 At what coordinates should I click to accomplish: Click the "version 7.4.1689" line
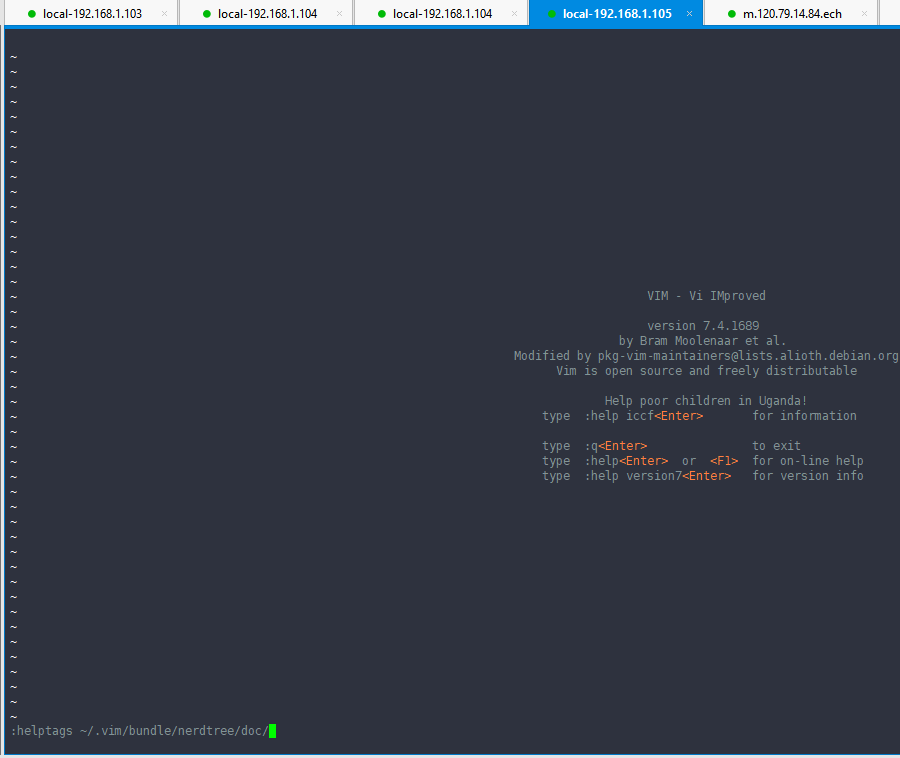point(703,326)
